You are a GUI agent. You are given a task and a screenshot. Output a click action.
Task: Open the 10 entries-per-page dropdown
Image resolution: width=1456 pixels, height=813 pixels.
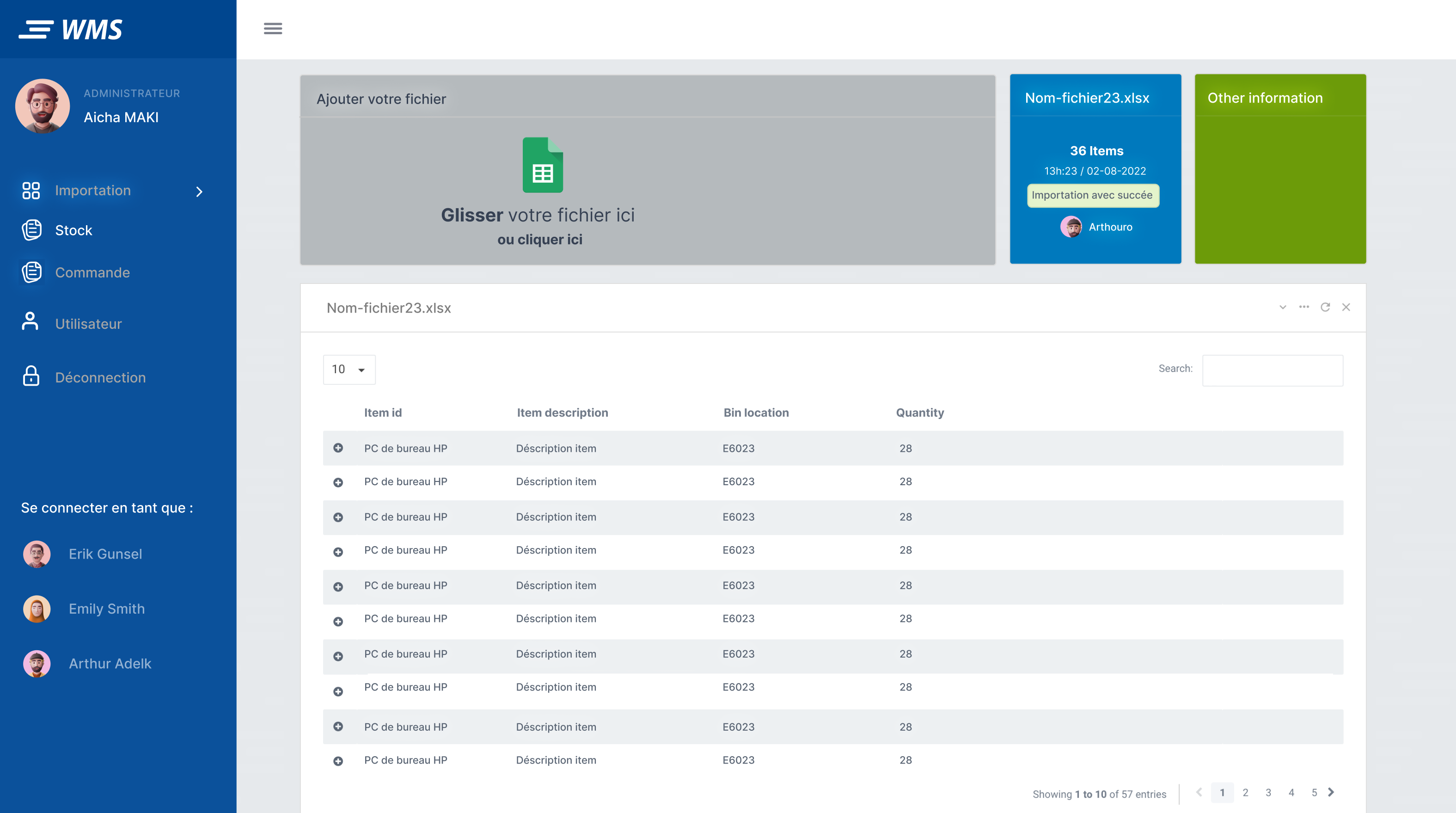pos(349,369)
